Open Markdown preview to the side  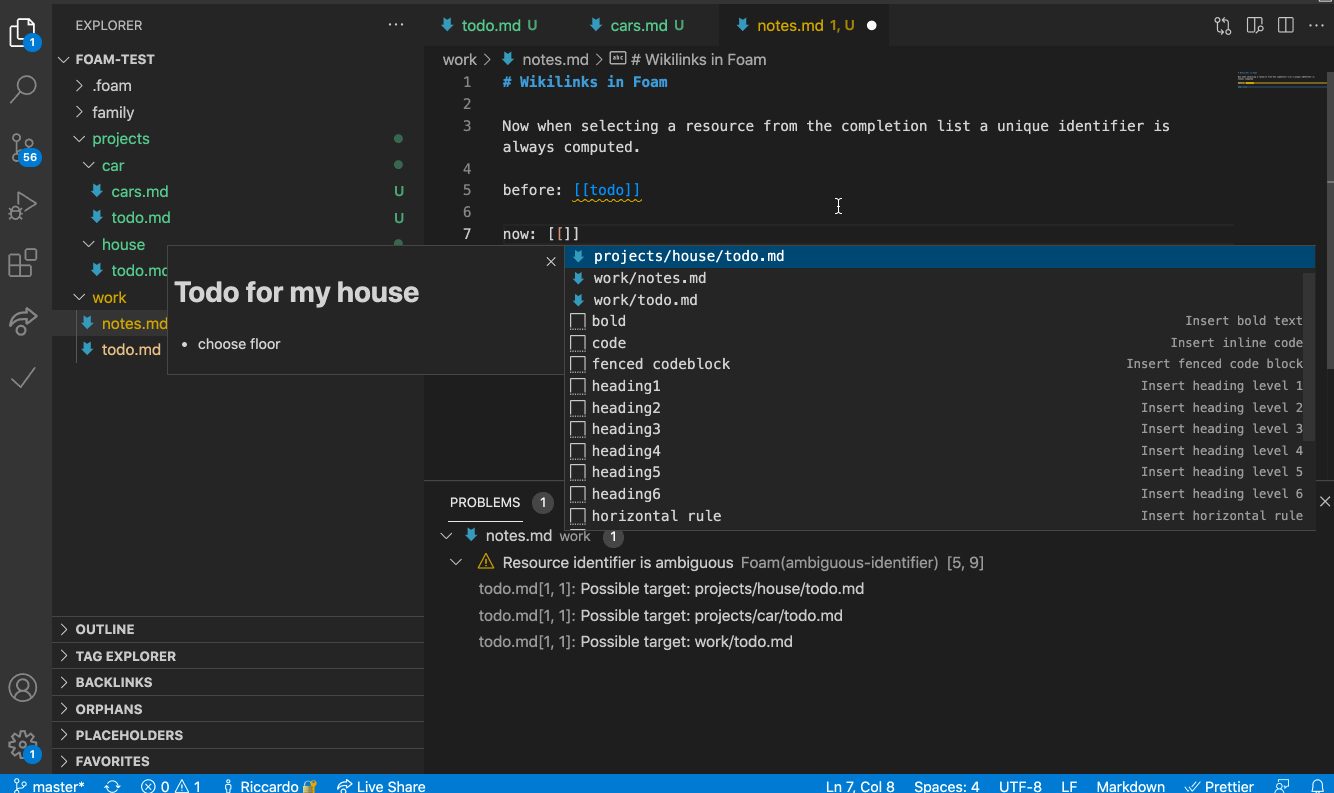[1255, 25]
